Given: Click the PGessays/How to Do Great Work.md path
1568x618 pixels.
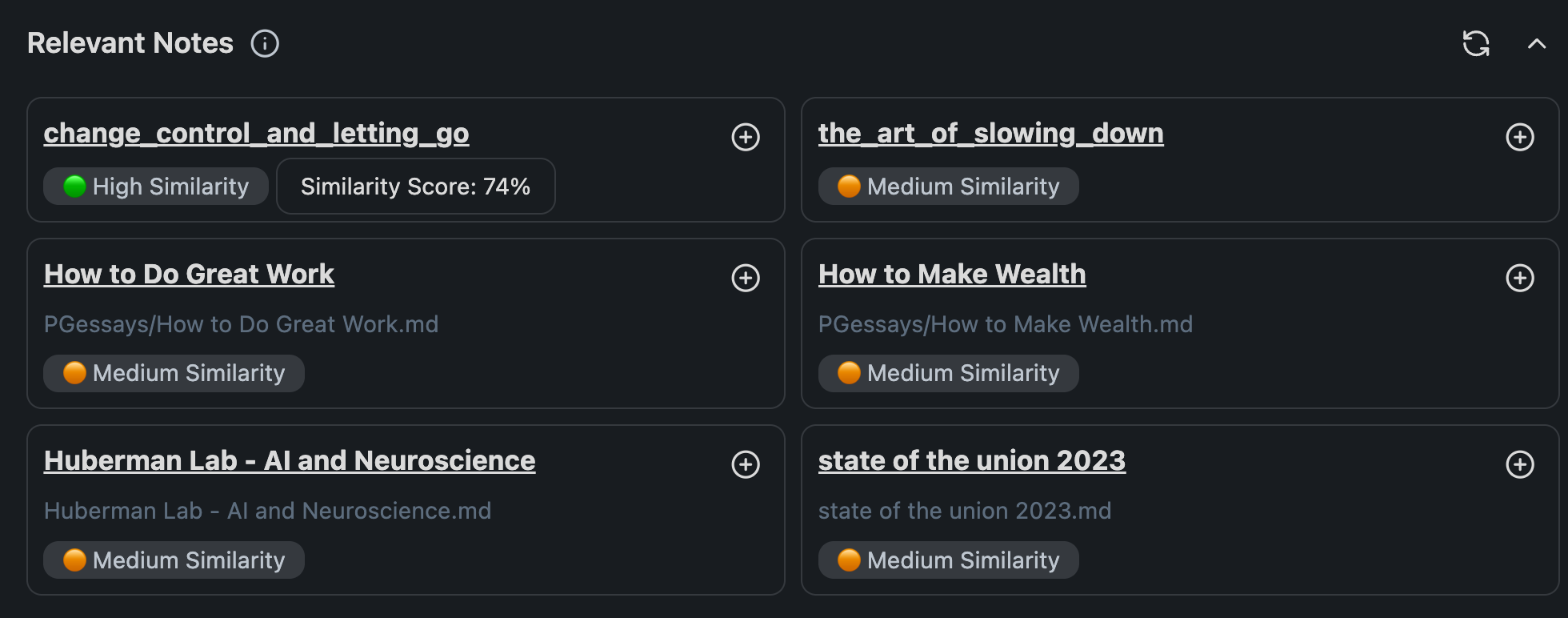Looking at the screenshot, I should pyautogui.click(x=241, y=324).
